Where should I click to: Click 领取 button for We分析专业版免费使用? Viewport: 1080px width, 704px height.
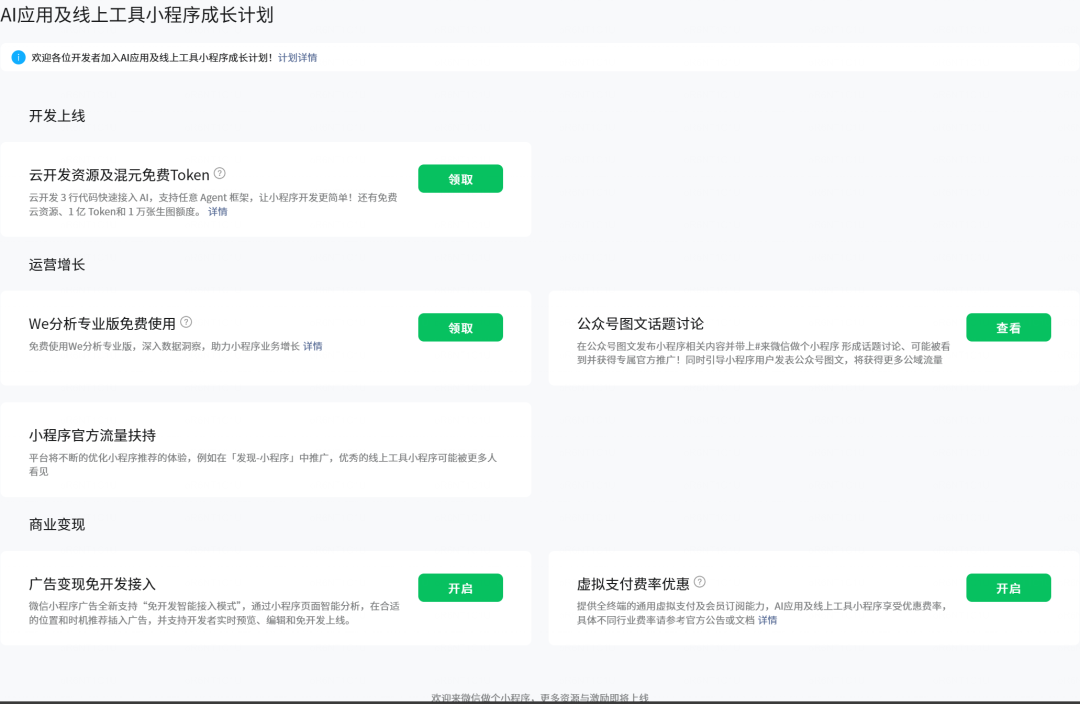click(x=460, y=327)
